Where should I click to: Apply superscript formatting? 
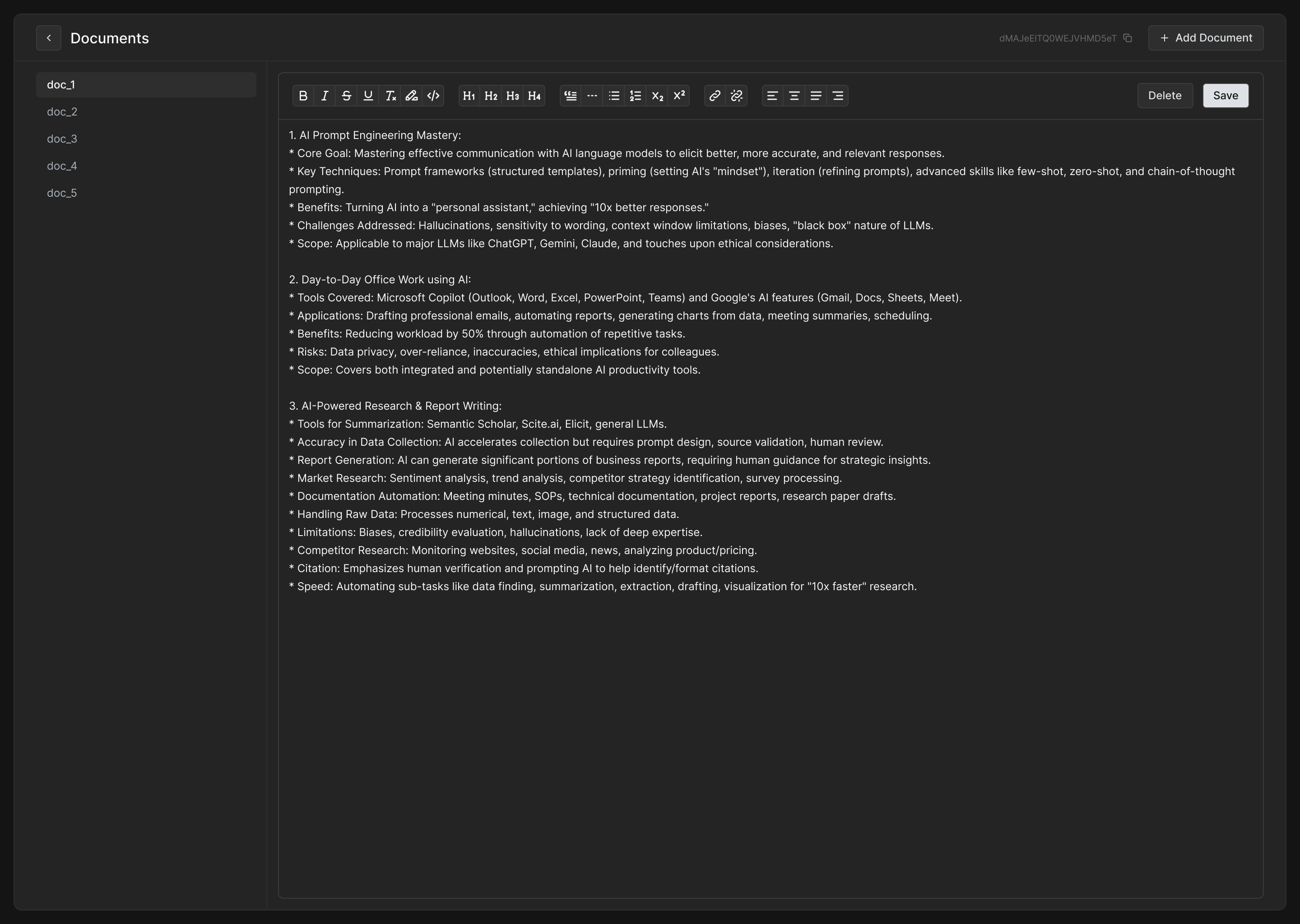(679, 96)
